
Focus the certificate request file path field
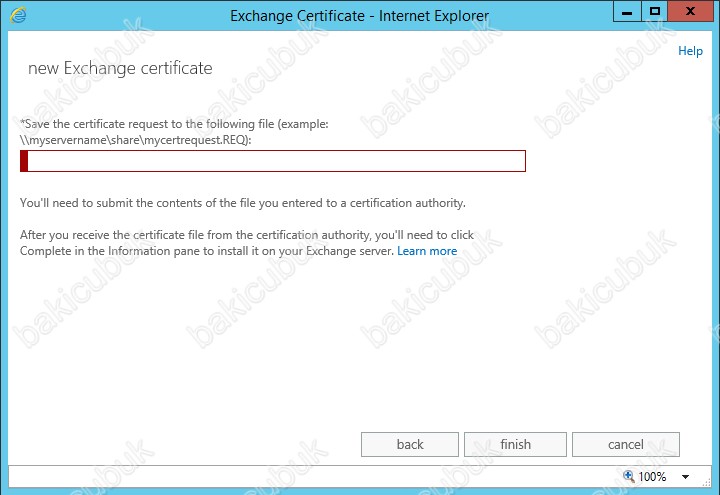(x=273, y=161)
